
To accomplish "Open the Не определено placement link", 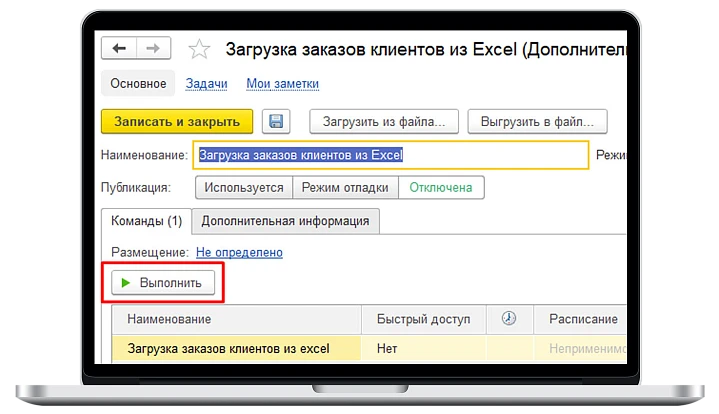I will click(x=239, y=253).
